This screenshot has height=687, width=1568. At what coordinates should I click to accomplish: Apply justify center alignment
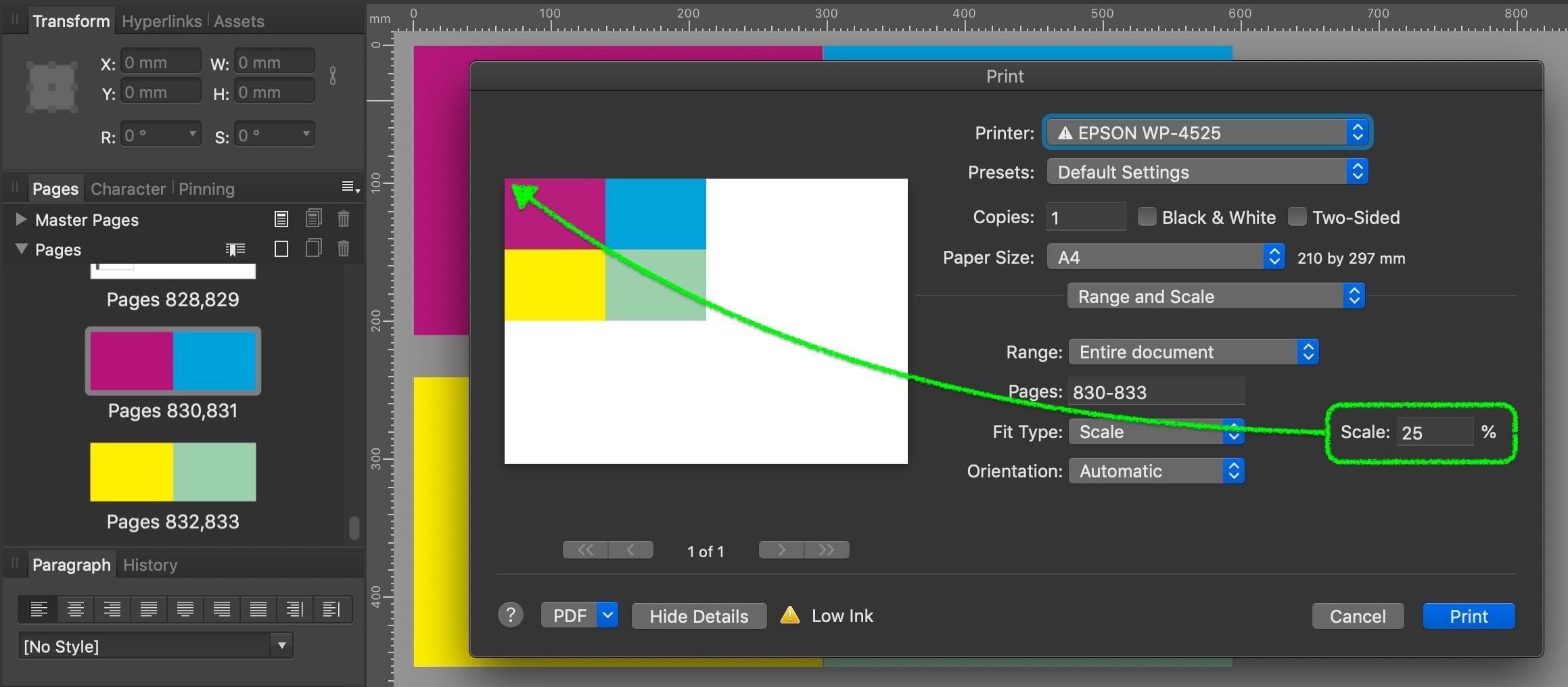tap(185, 609)
